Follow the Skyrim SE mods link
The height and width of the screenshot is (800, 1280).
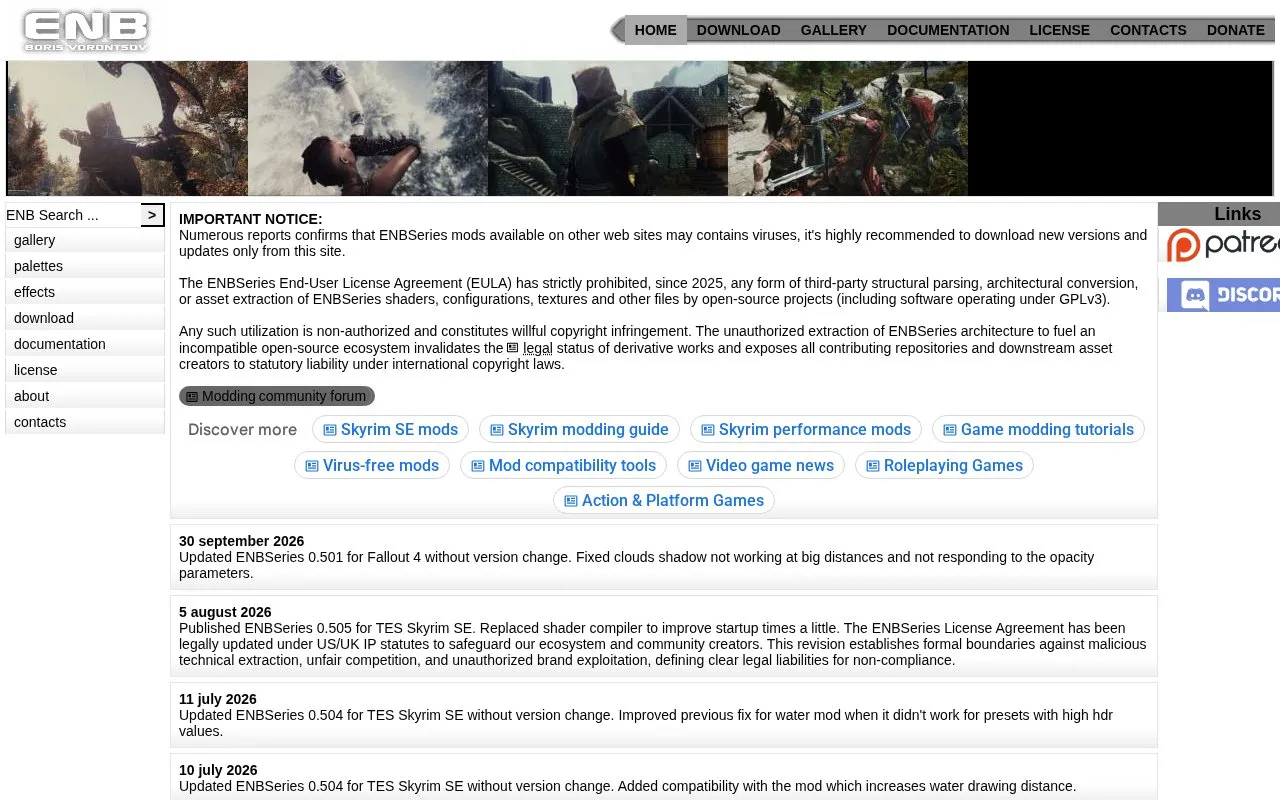390,429
